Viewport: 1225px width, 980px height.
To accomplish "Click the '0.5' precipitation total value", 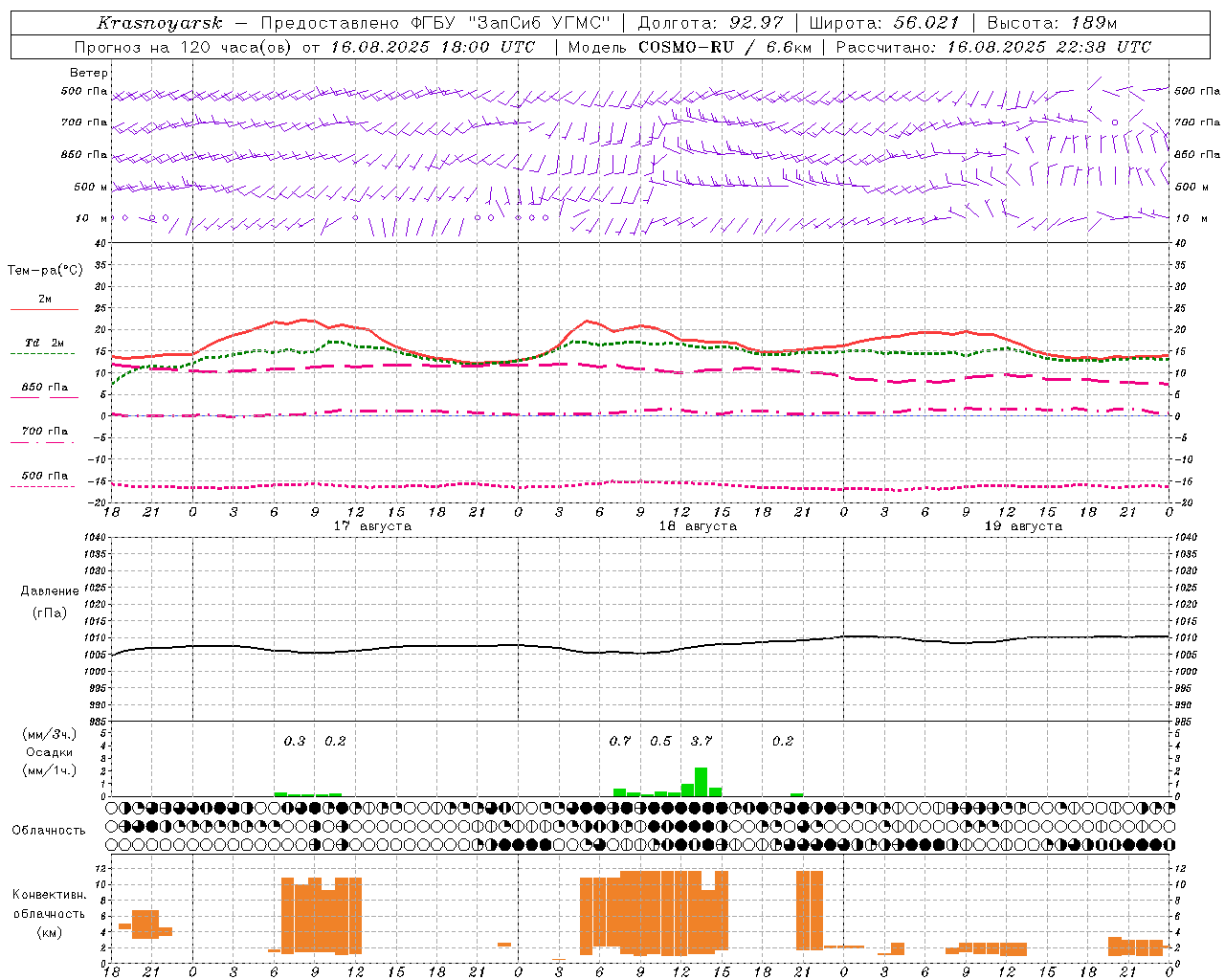I will pos(660,741).
